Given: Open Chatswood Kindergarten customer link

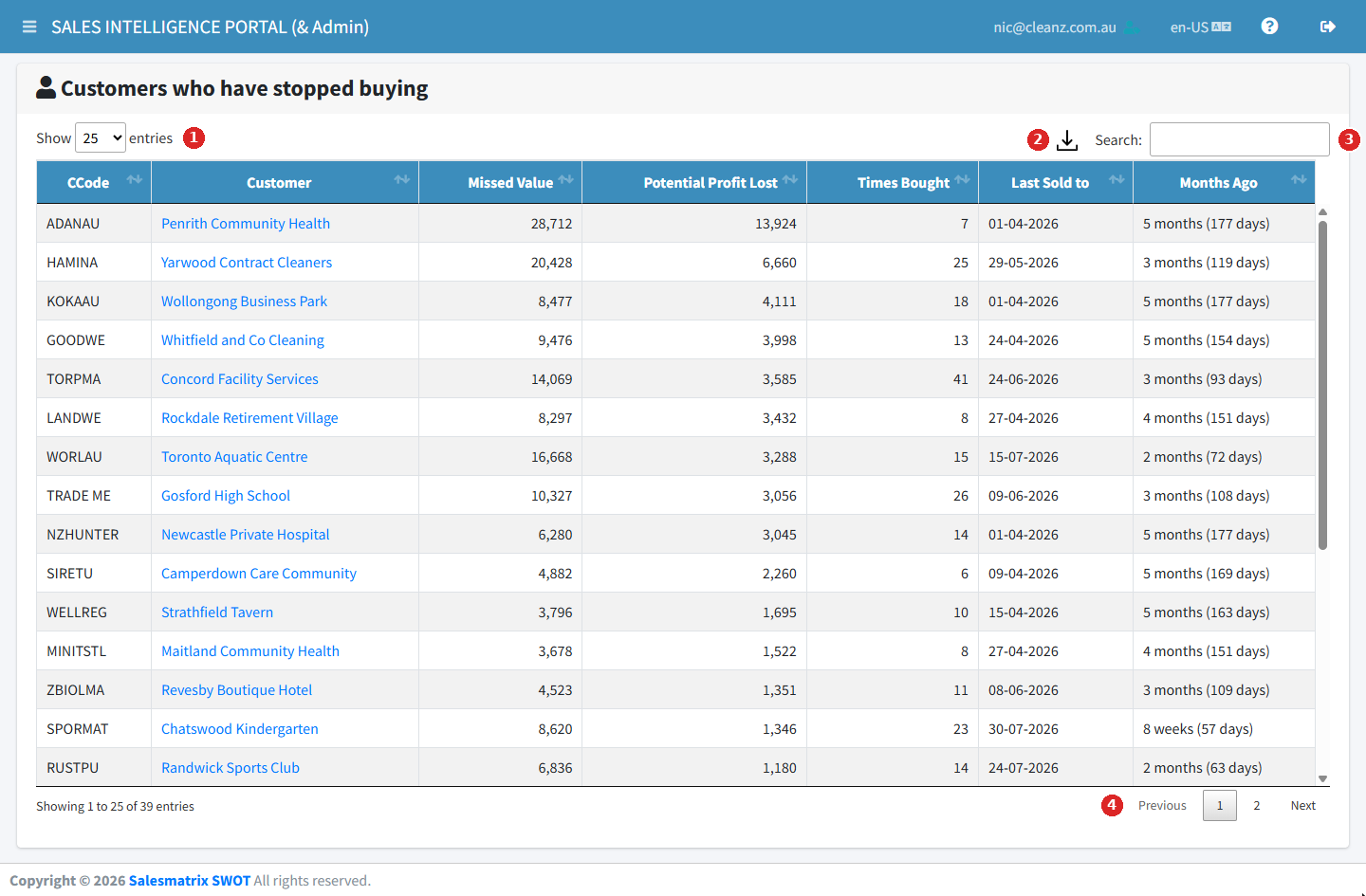Looking at the screenshot, I should (x=240, y=729).
